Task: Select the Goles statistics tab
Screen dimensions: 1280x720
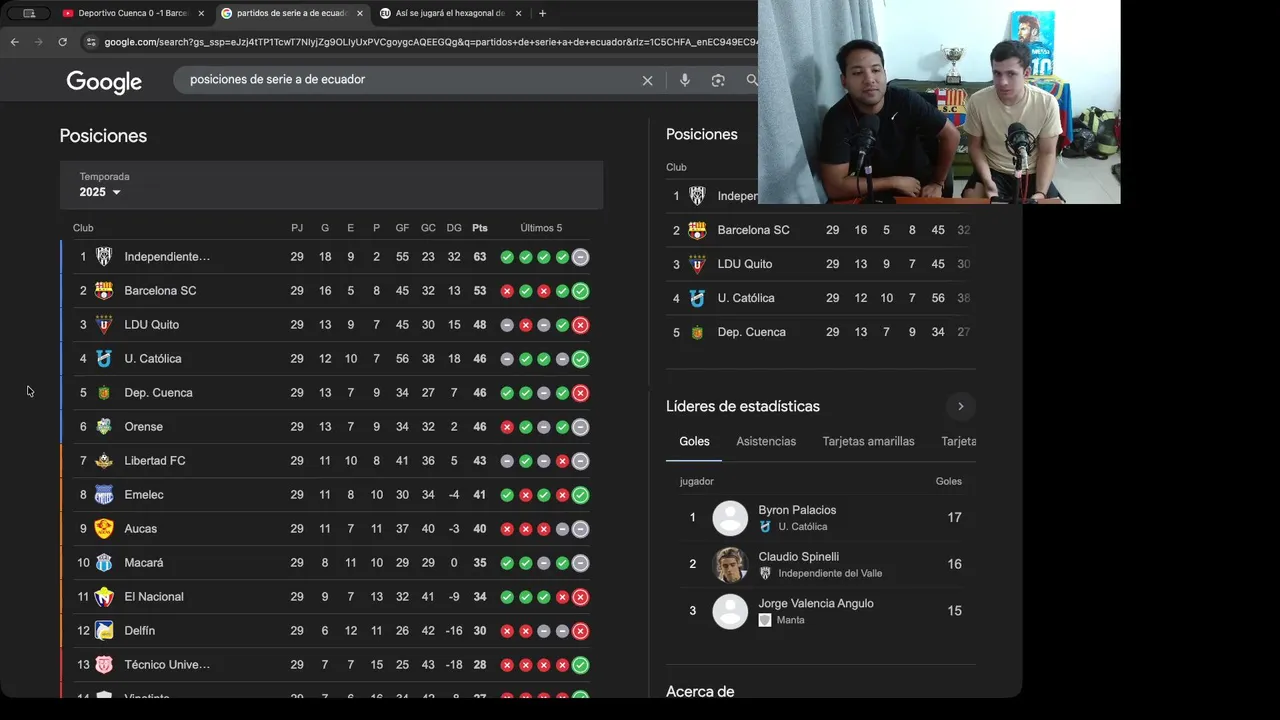Action: [x=694, y=441]
